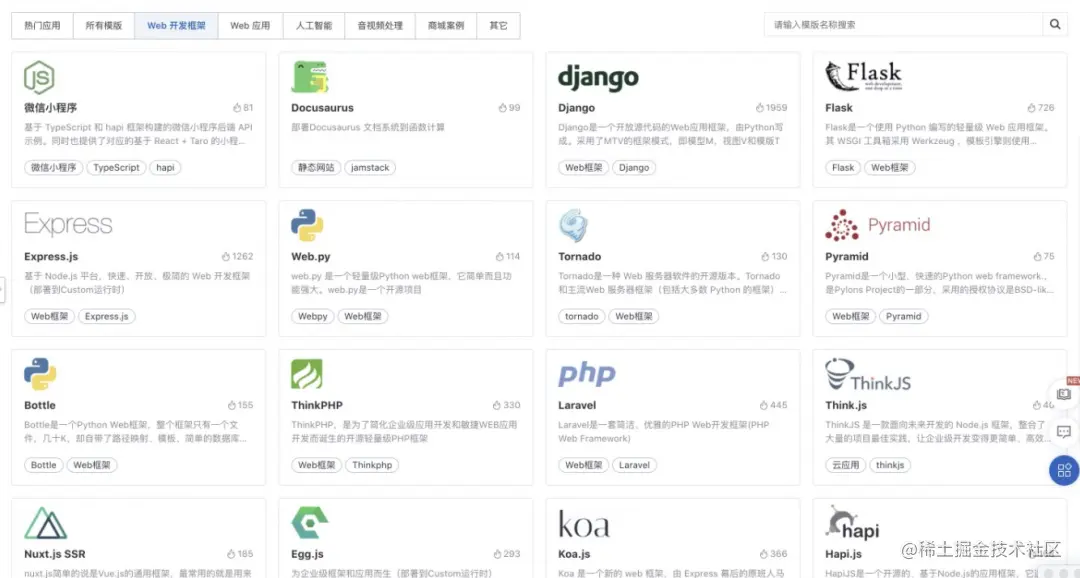Screen dimensions: 1080x578
Task: Open the Web.py card title
Action: pos(311,256)
